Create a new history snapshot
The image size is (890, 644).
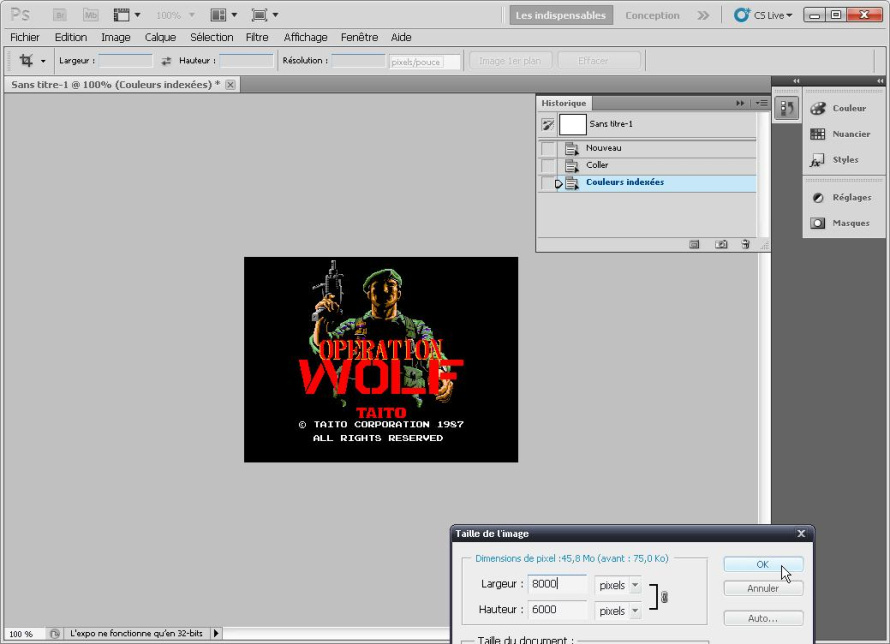721,245
